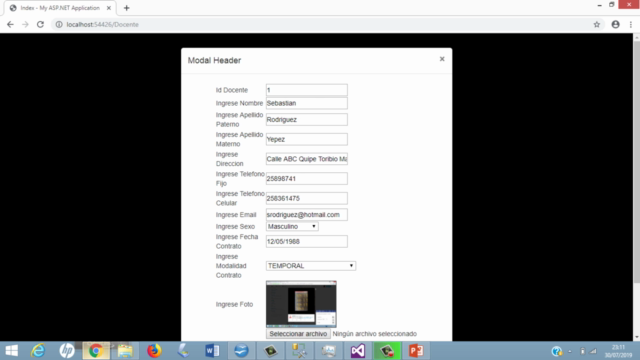Click the browser forward arrow
The height and width of the screenshot is (360, 640).
(x=25, y=24)
